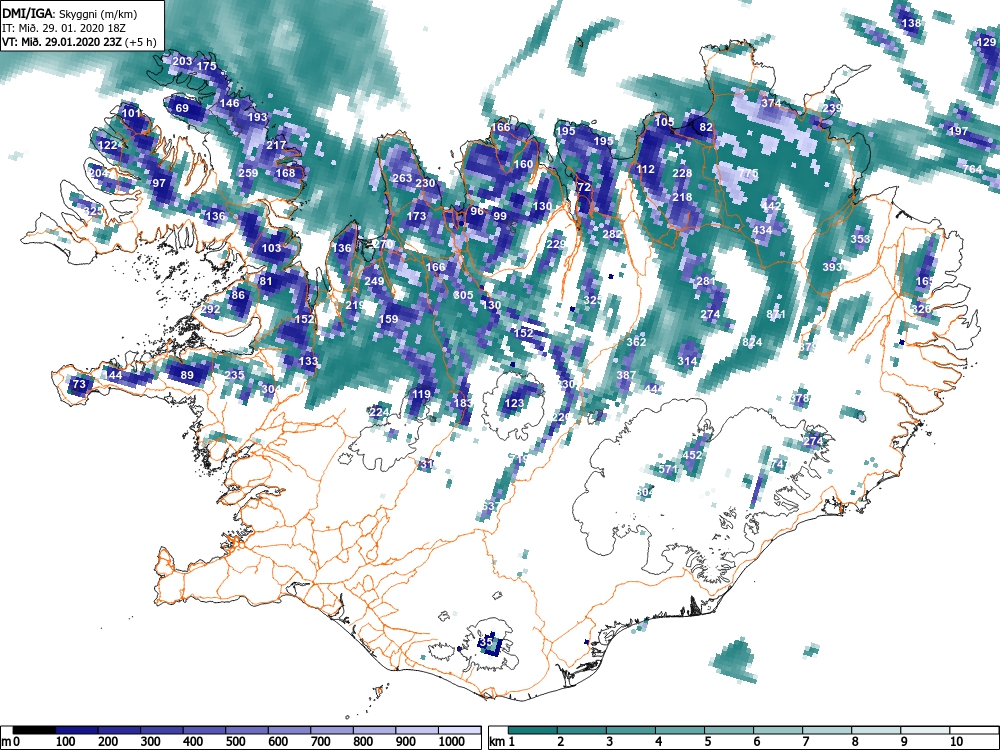1000x750 pixels.
Task: Click the visibility value 235 on the map
Action: pos(235,375)
